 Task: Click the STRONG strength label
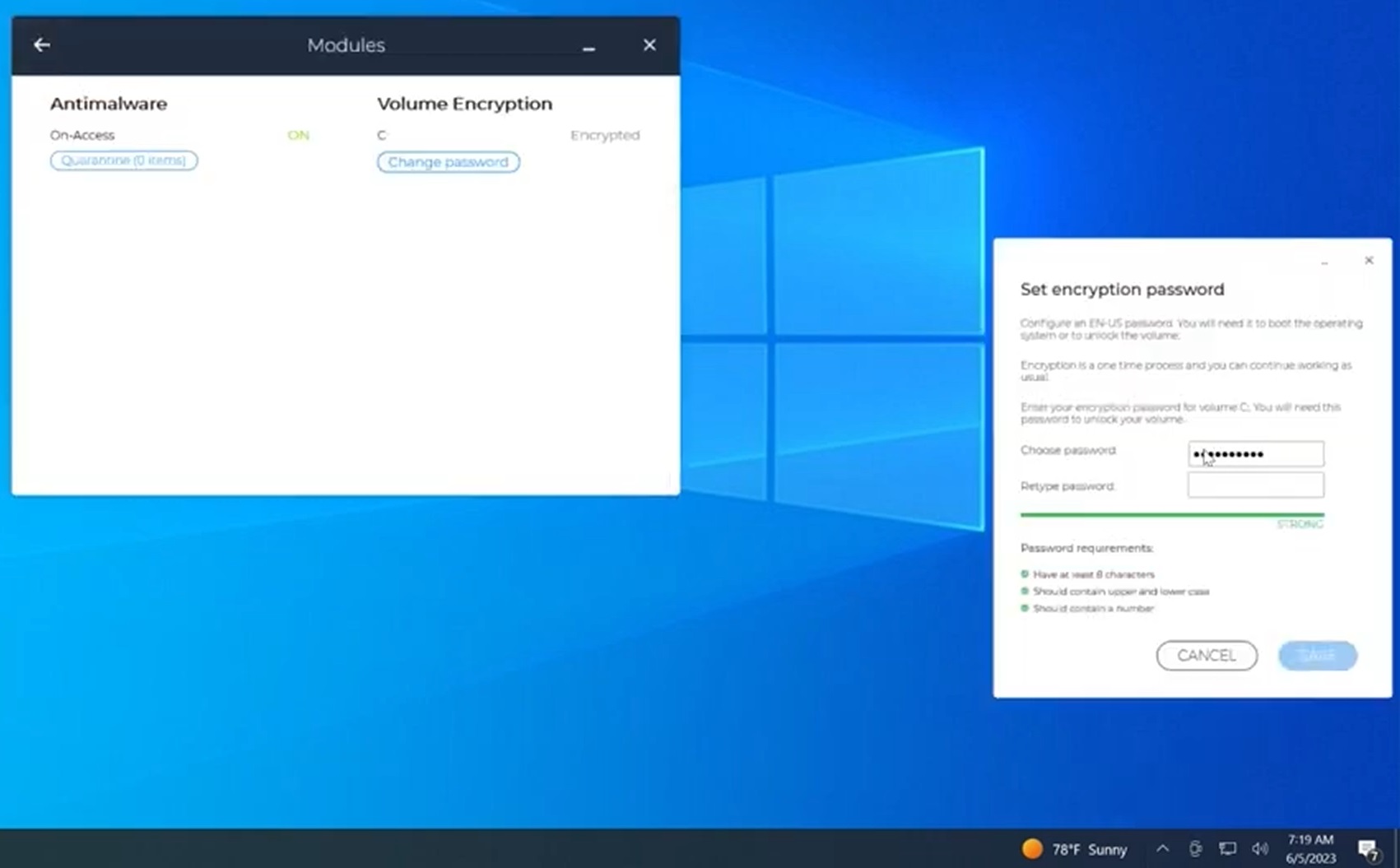1300,525
